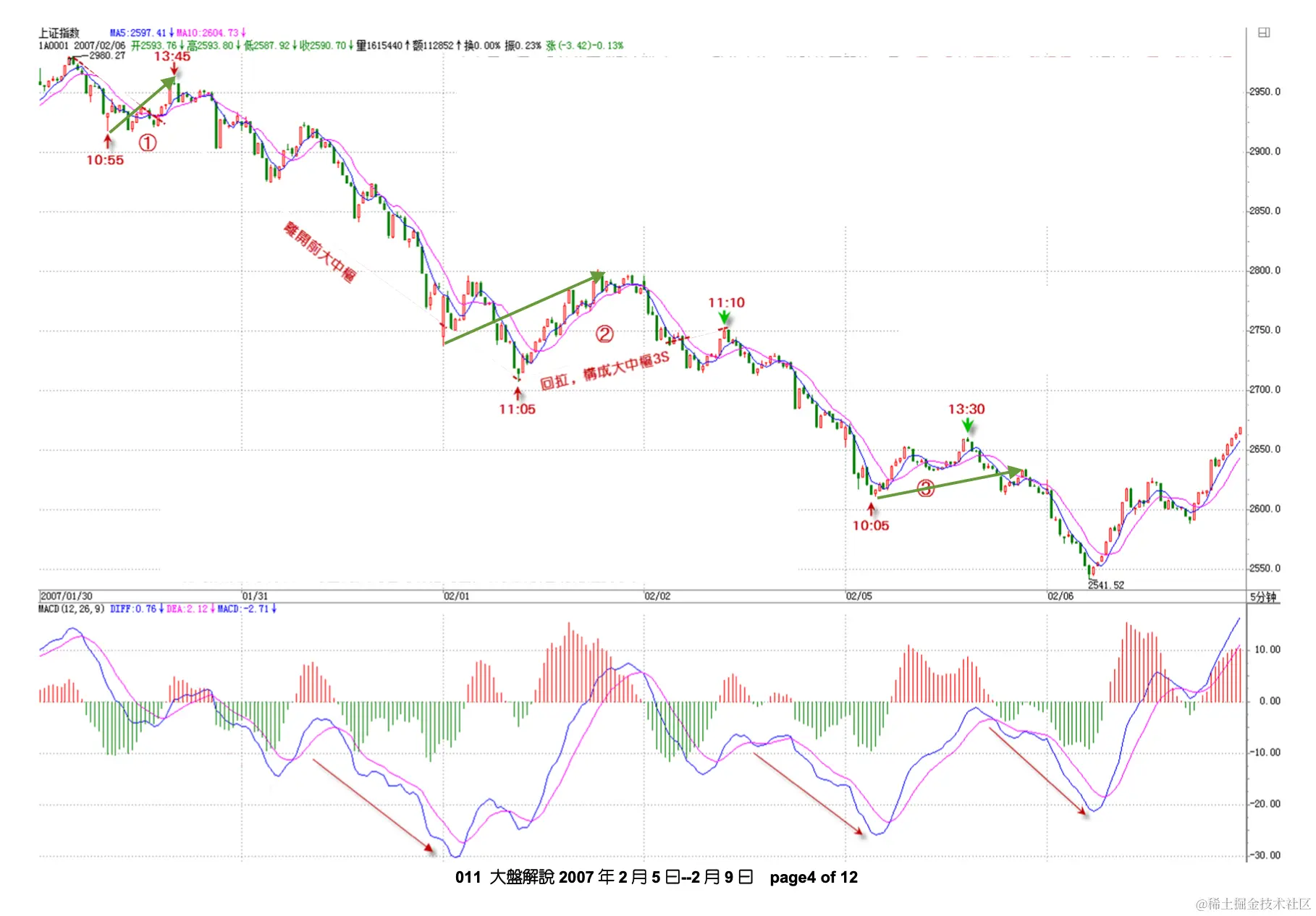This screenshot has height=916, width=1316.
Task: Click the 1A0001 stock code
Action: 53,46
